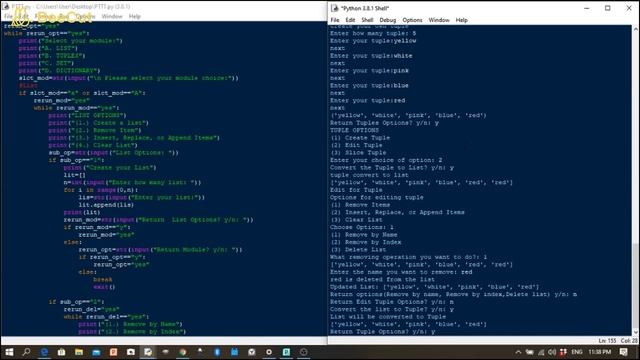The height and width of the screenshot is (360, 640).
Task: Click shell line '(1) Remove by Name'
Action: (x=364, y=235)
